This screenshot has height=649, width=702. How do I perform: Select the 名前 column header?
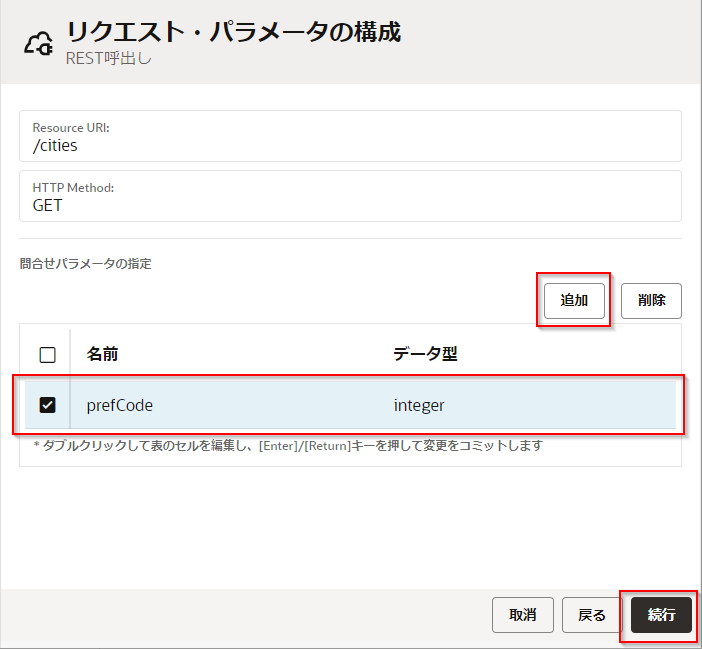(103, 354)
